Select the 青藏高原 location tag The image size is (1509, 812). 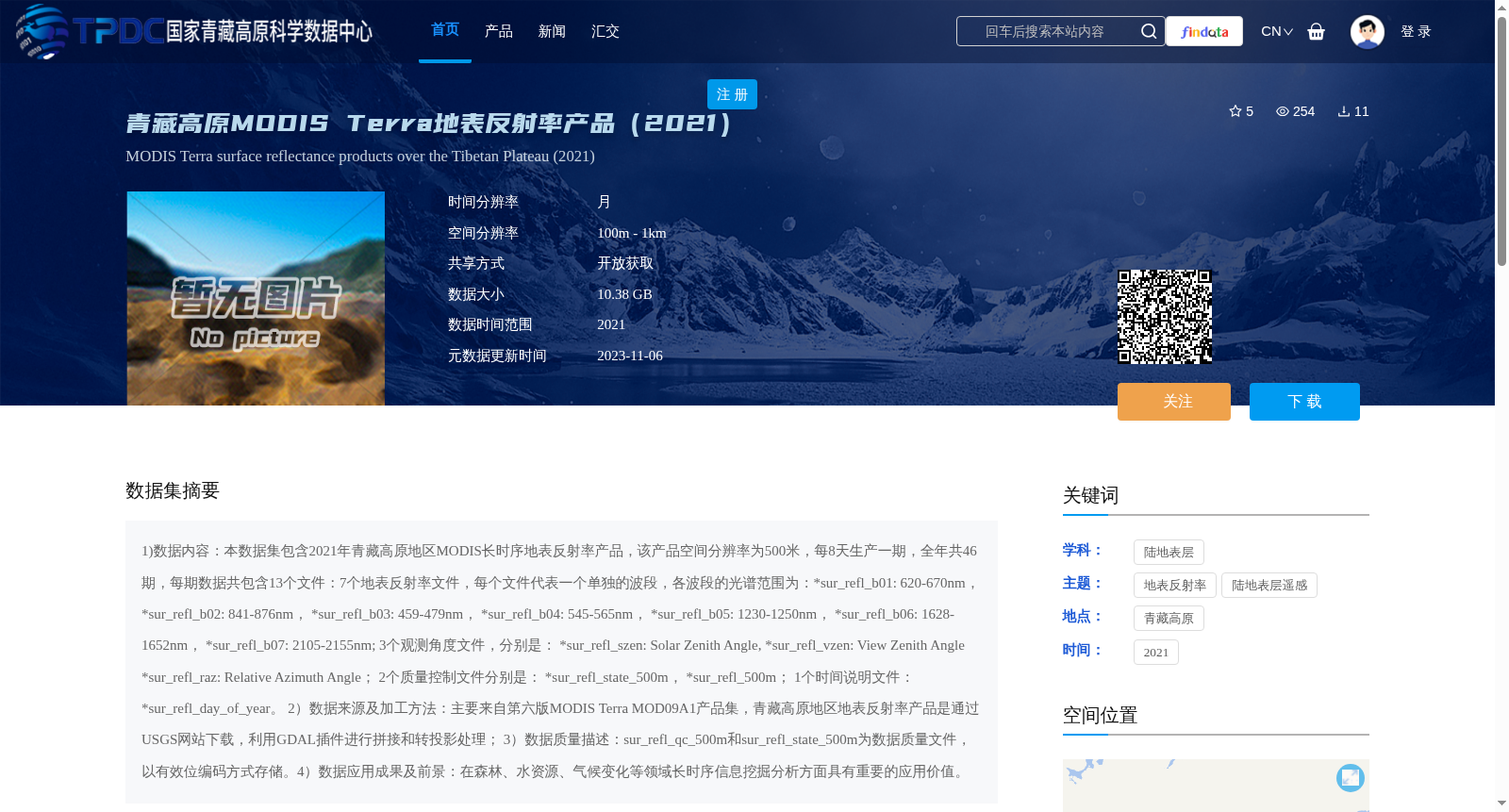point(1169,618)
